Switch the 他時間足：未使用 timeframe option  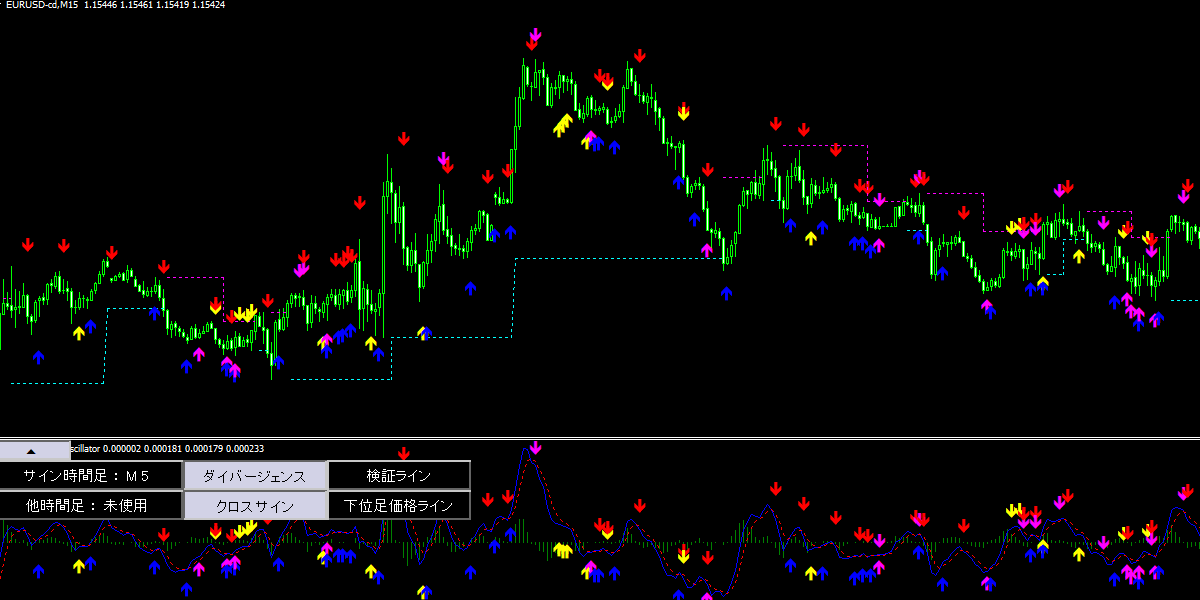coord(91,505)
